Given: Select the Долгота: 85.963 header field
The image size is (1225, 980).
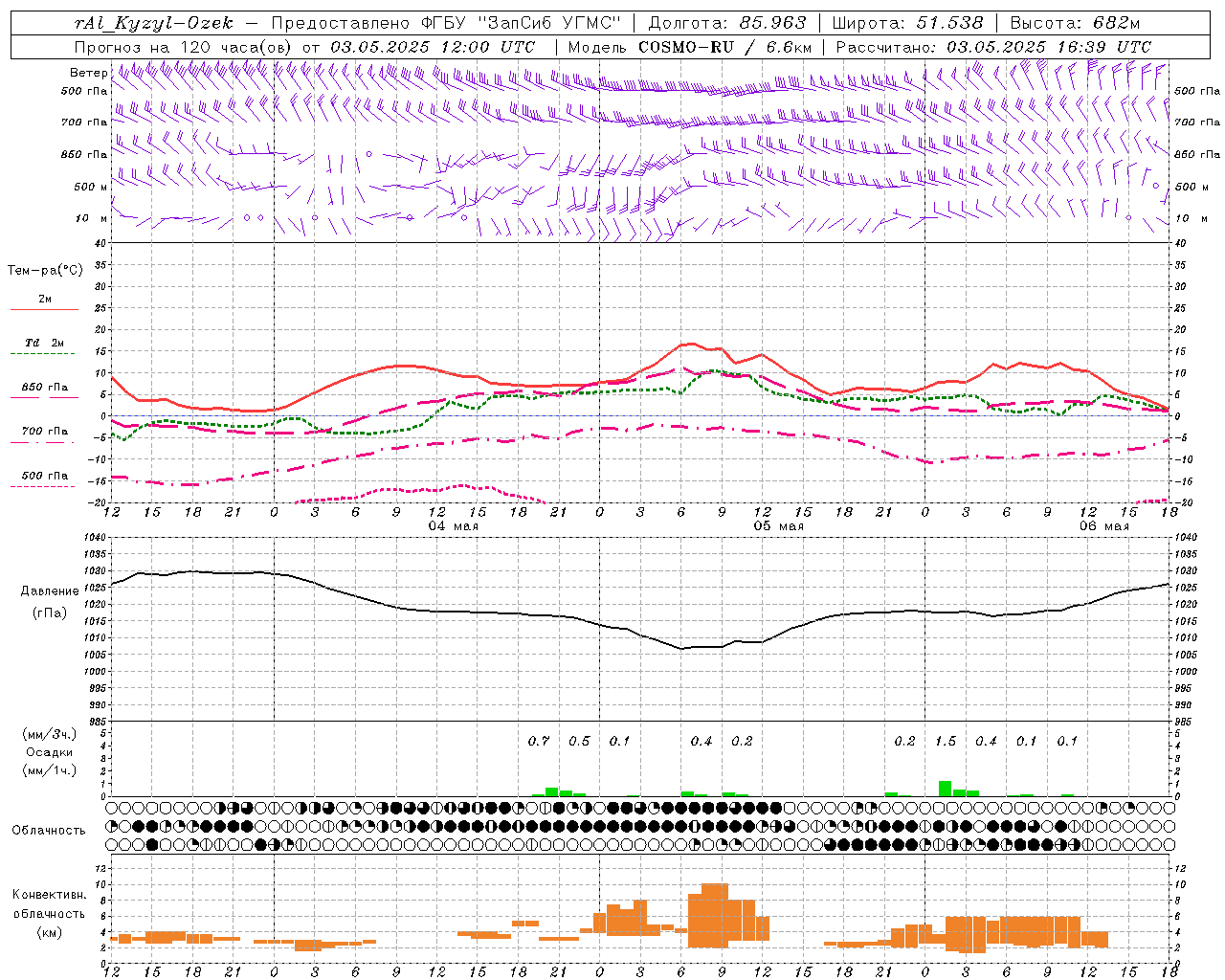Looking at the screenshot, I should (727, 23).
